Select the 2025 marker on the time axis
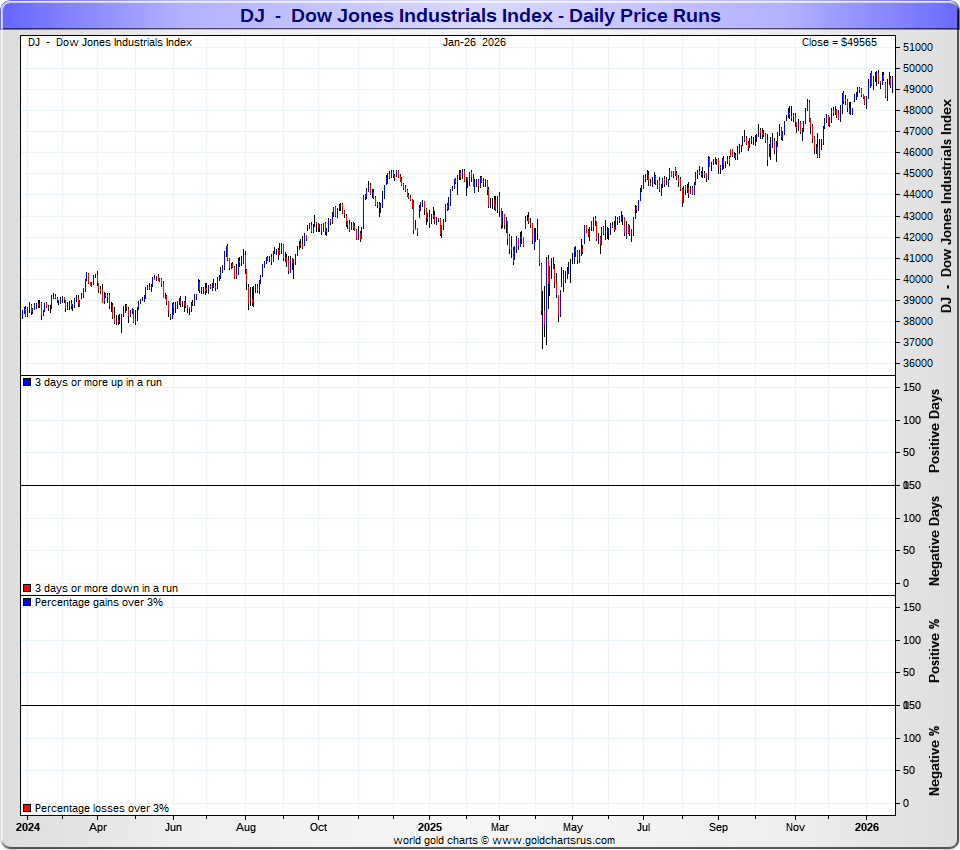 click(430, 828)
